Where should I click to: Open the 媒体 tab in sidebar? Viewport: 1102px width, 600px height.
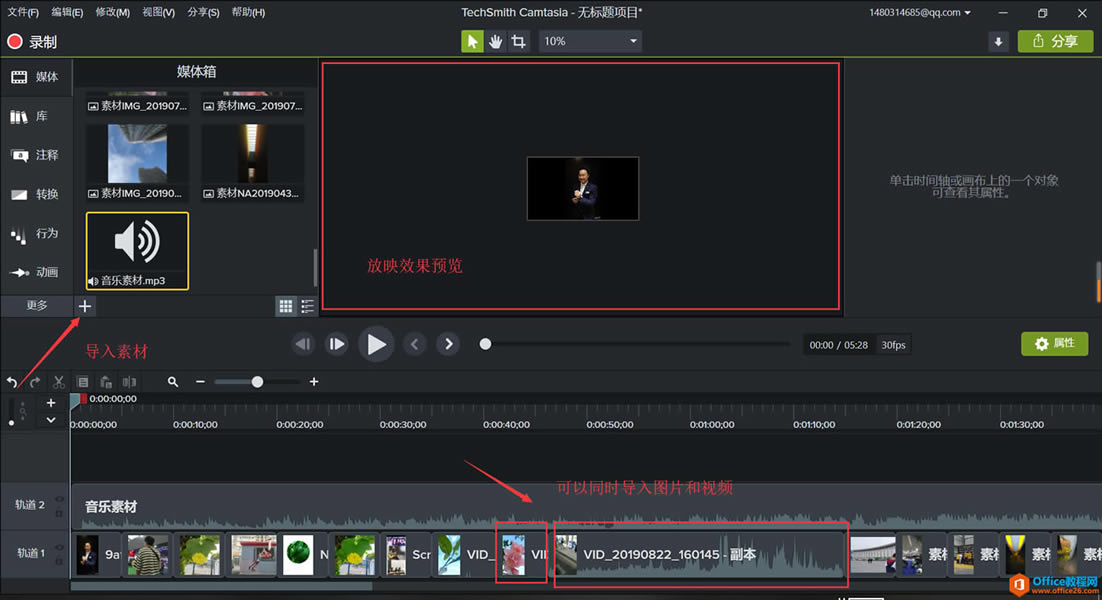click(35, 77)
